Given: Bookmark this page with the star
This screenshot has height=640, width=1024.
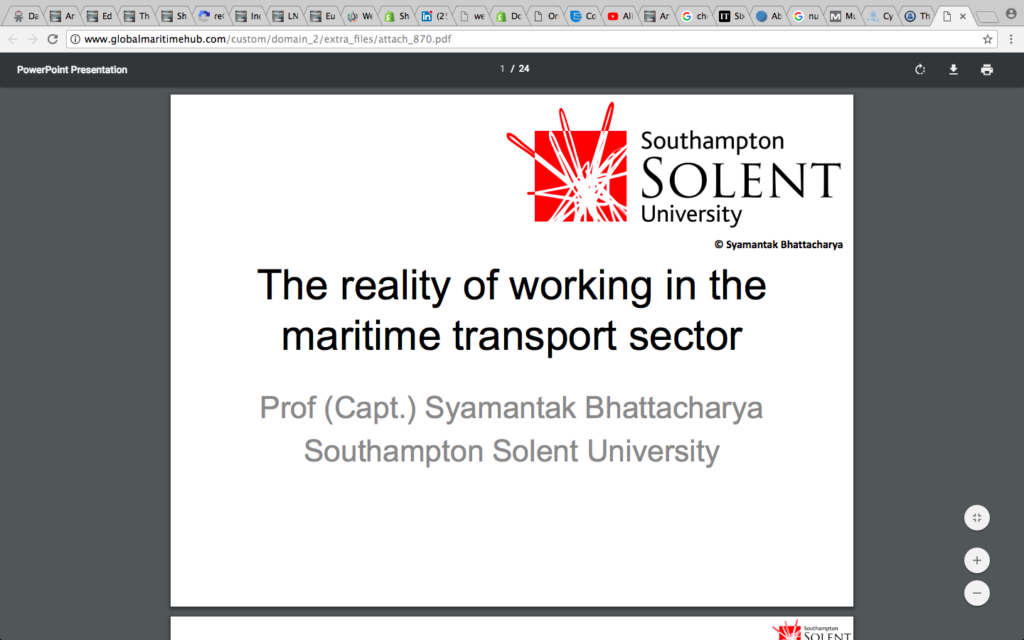Looking at the screenshot, I should pyautogui.click(x=985, y=39).
